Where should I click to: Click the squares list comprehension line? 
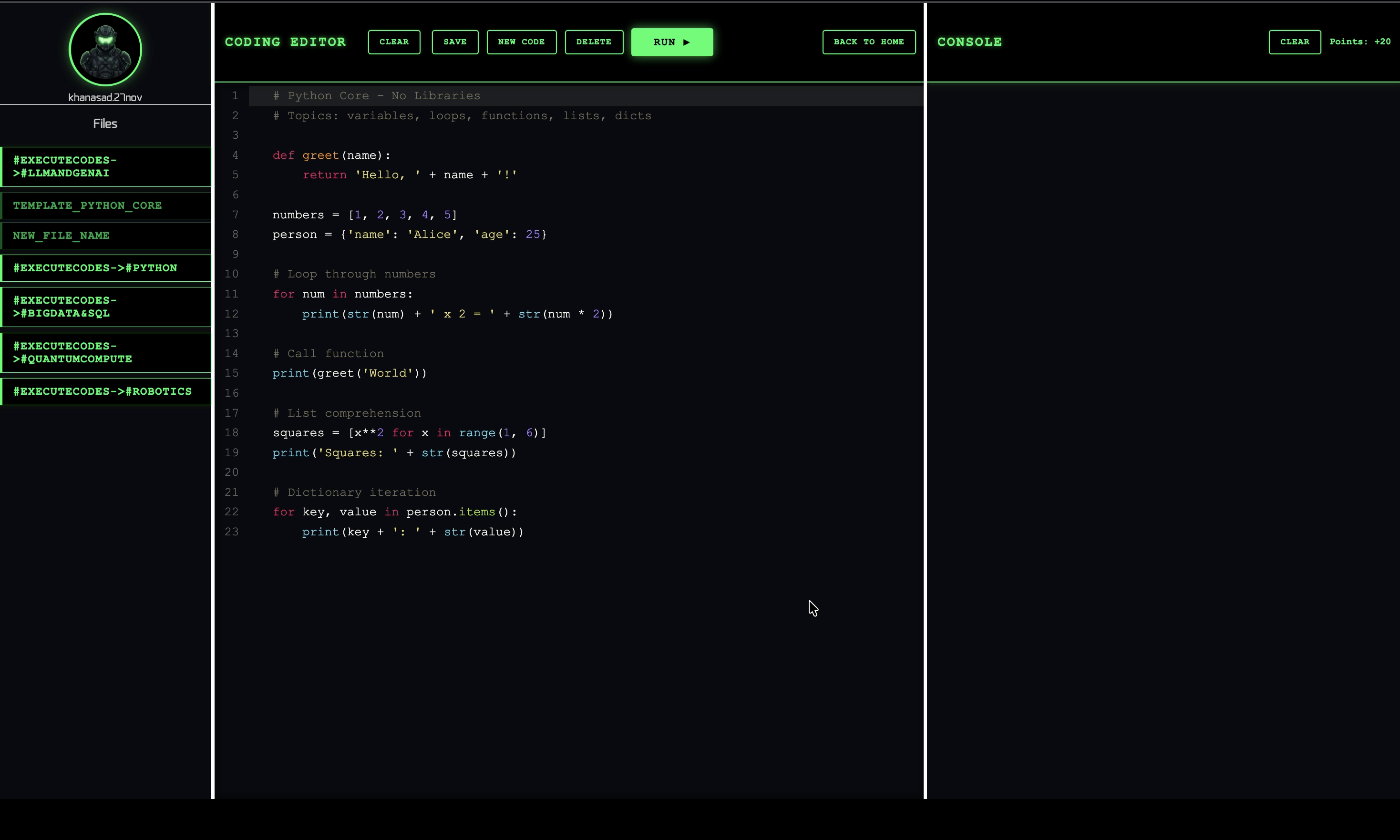click(409, 432)
